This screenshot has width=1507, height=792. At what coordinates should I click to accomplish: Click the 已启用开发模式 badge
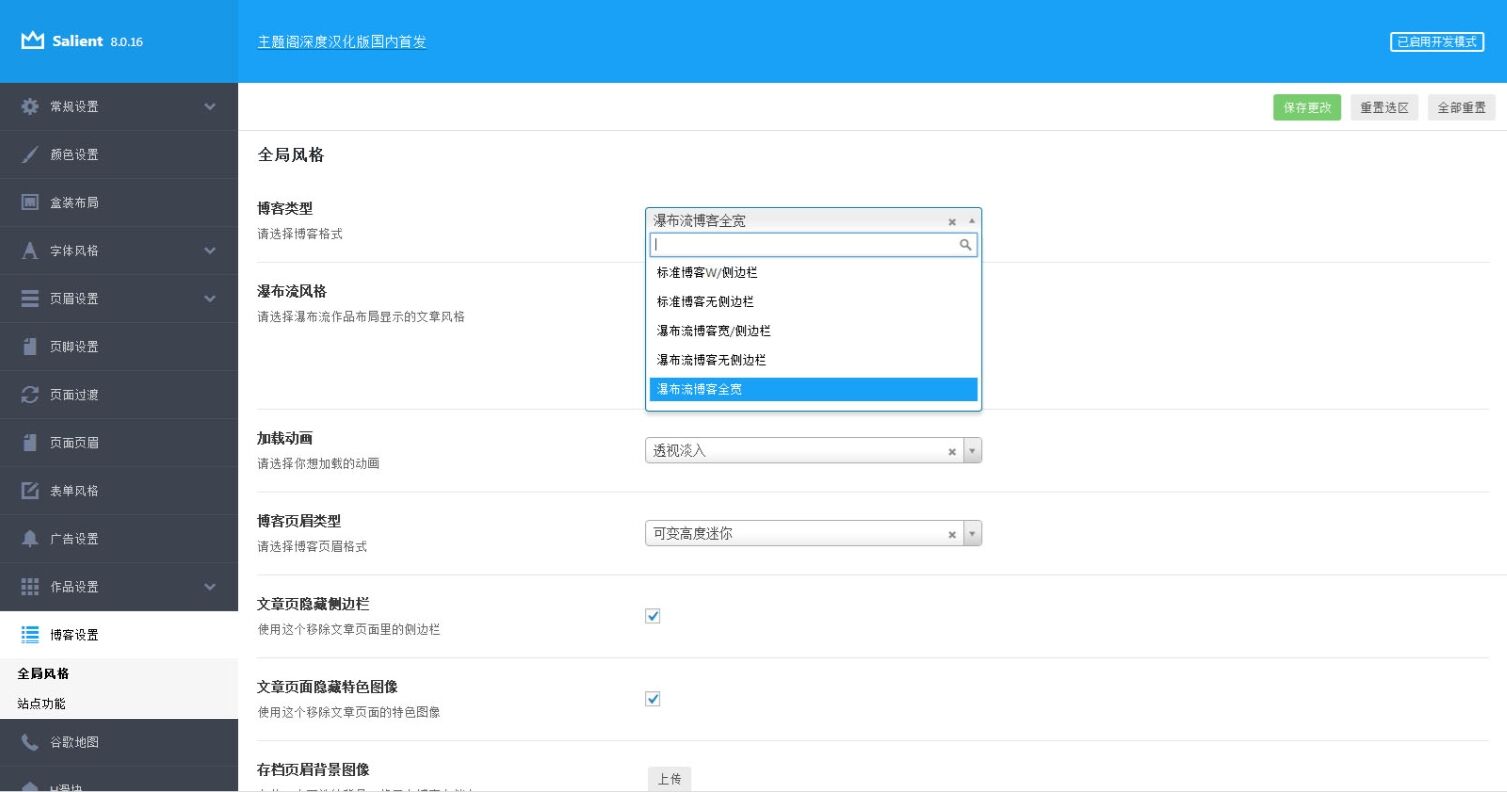pos(1437,42)
